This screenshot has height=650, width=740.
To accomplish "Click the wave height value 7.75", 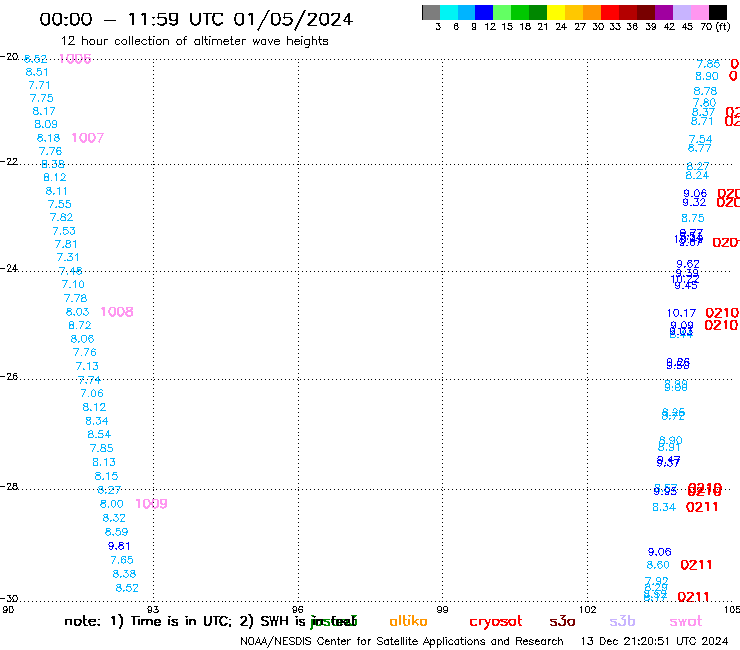I will [x=42, y=98].
